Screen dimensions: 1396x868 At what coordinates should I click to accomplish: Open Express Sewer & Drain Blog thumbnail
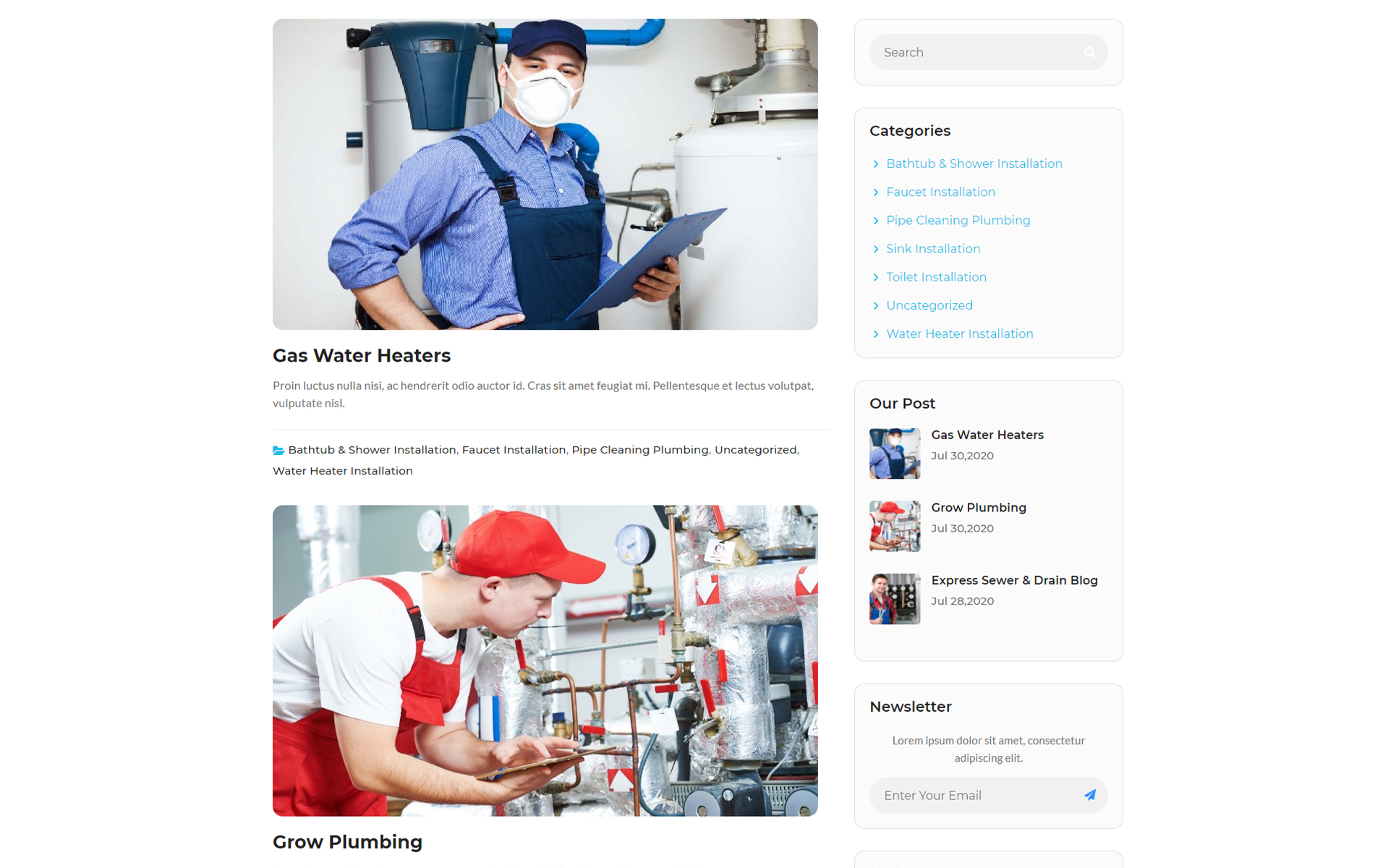click(895, 599)
